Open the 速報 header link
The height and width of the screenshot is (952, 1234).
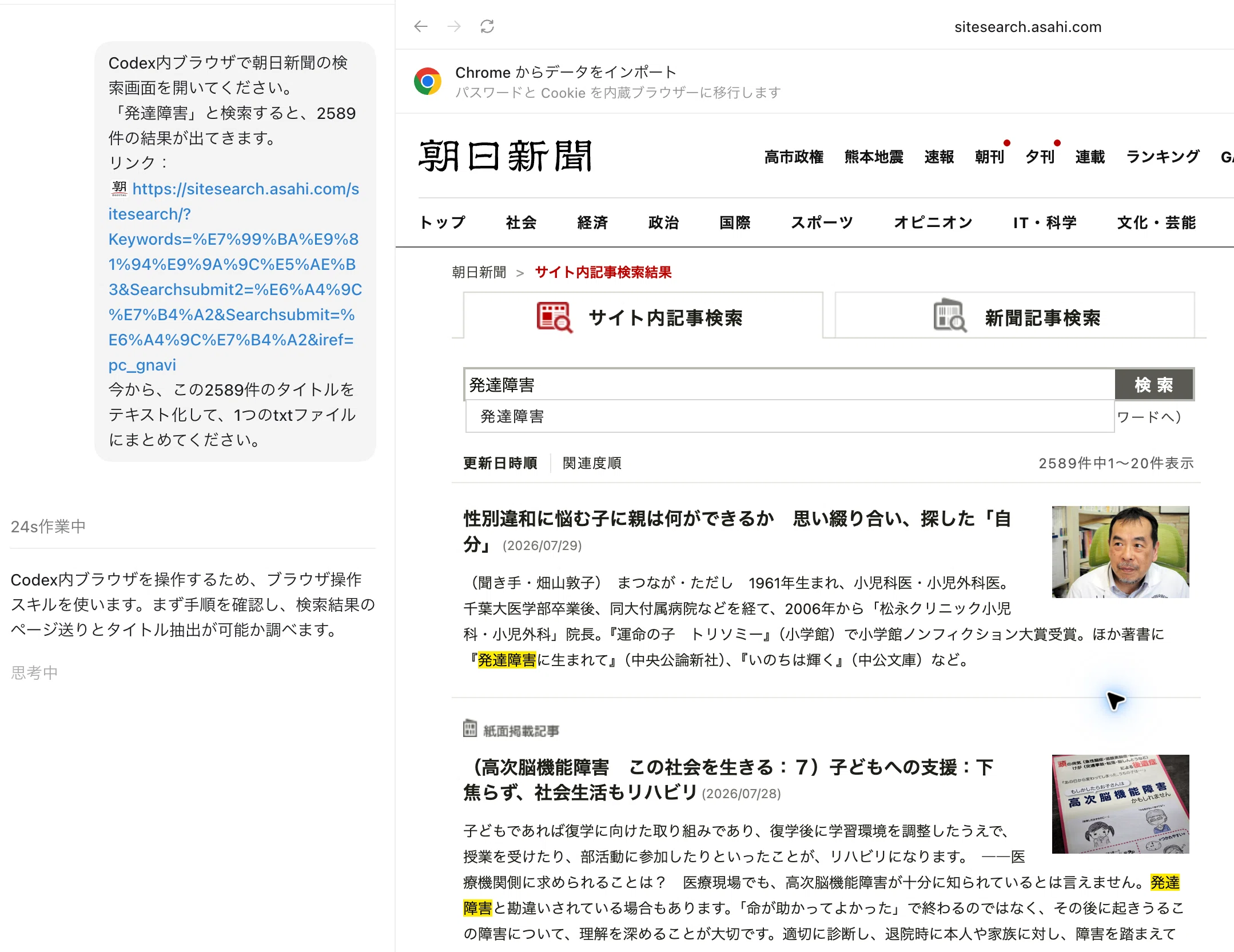(939, 157)
